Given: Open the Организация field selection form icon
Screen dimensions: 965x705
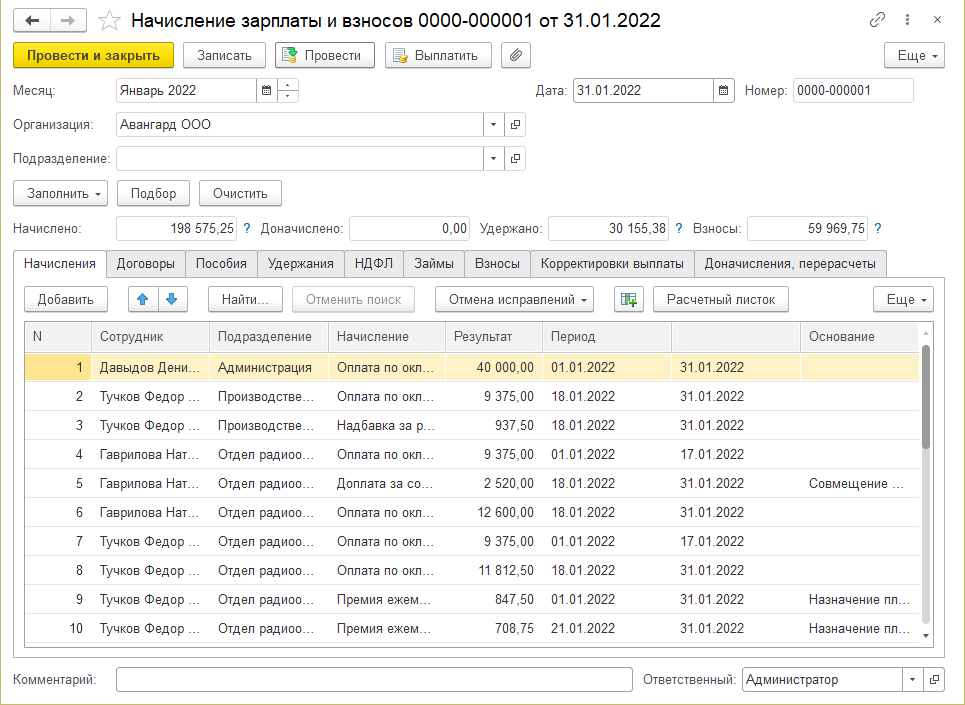Looking at the screenshot, I should point(515,125).
